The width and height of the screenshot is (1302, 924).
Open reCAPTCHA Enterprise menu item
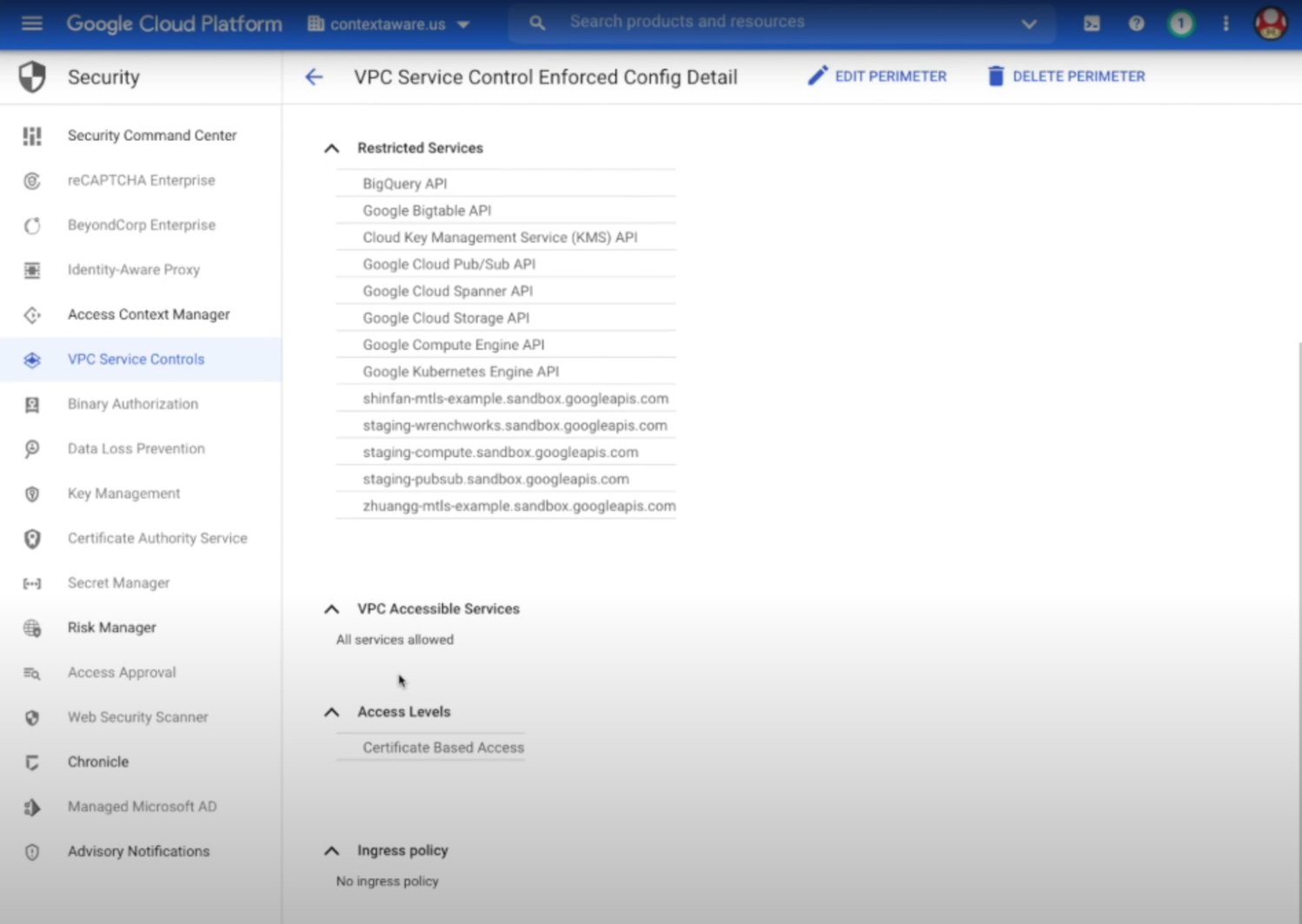coord(141,181)
